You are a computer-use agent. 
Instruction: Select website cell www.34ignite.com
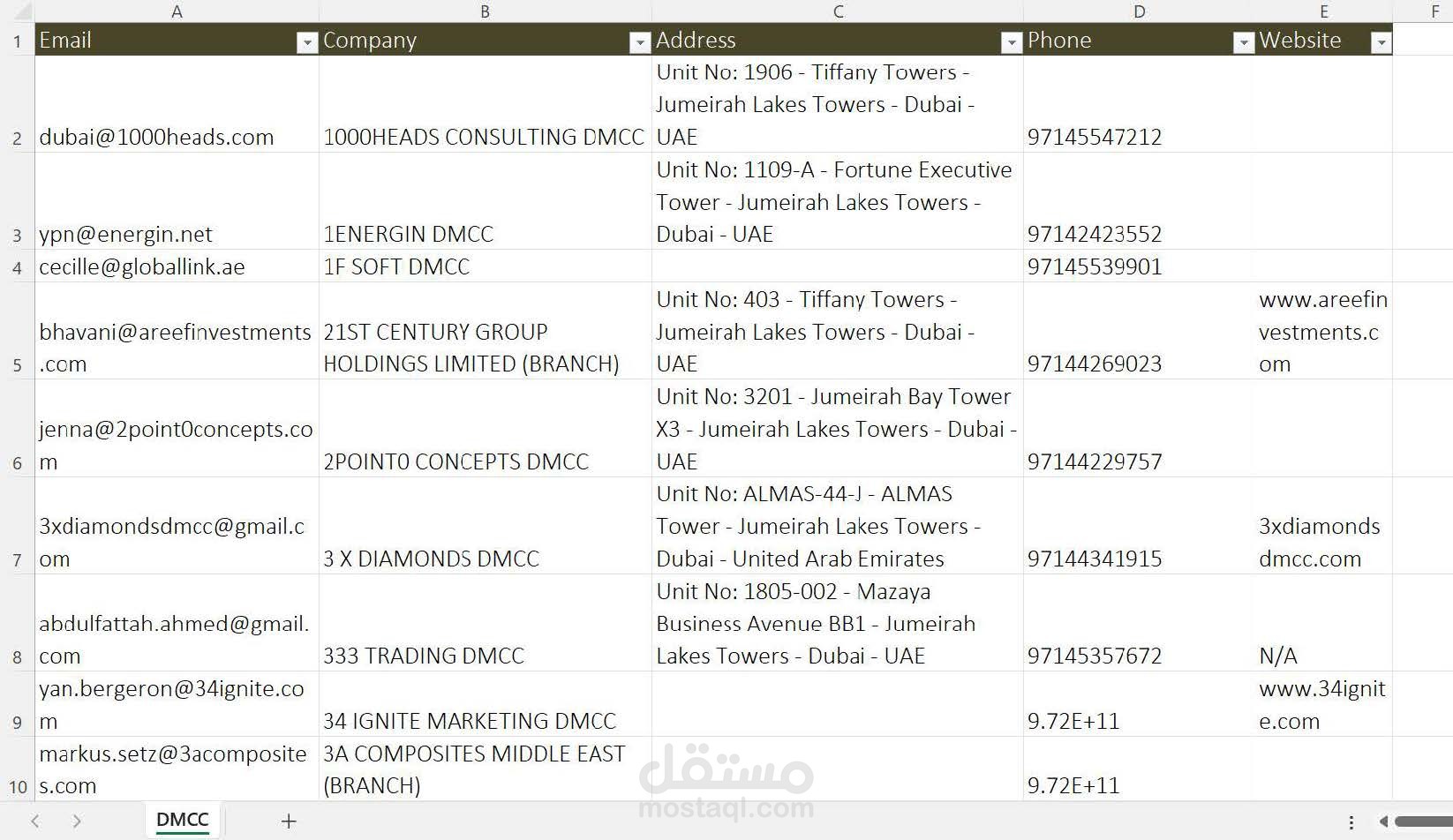1324,704
